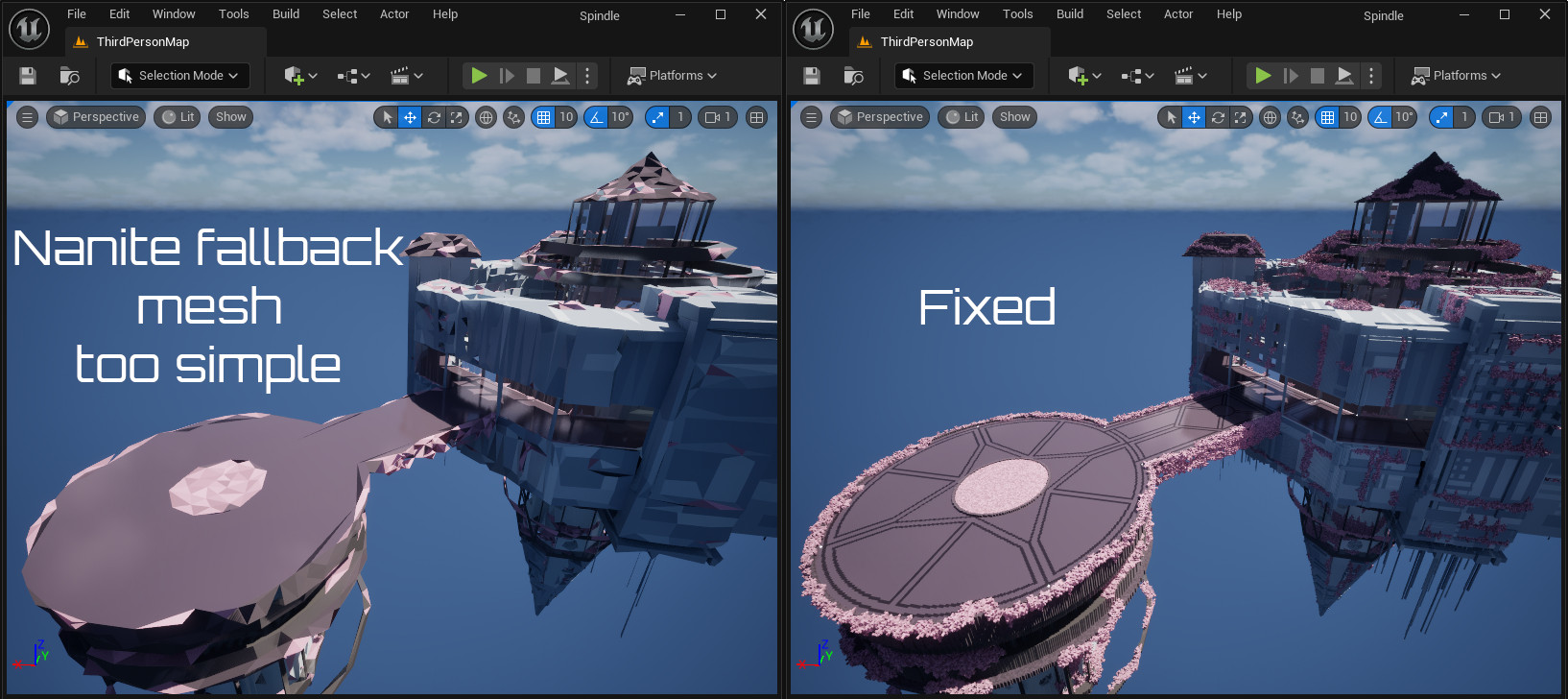Toggle rotation snapping in the right viewport
This screenshot has width=1568, height=699.
click(1380, 117)
